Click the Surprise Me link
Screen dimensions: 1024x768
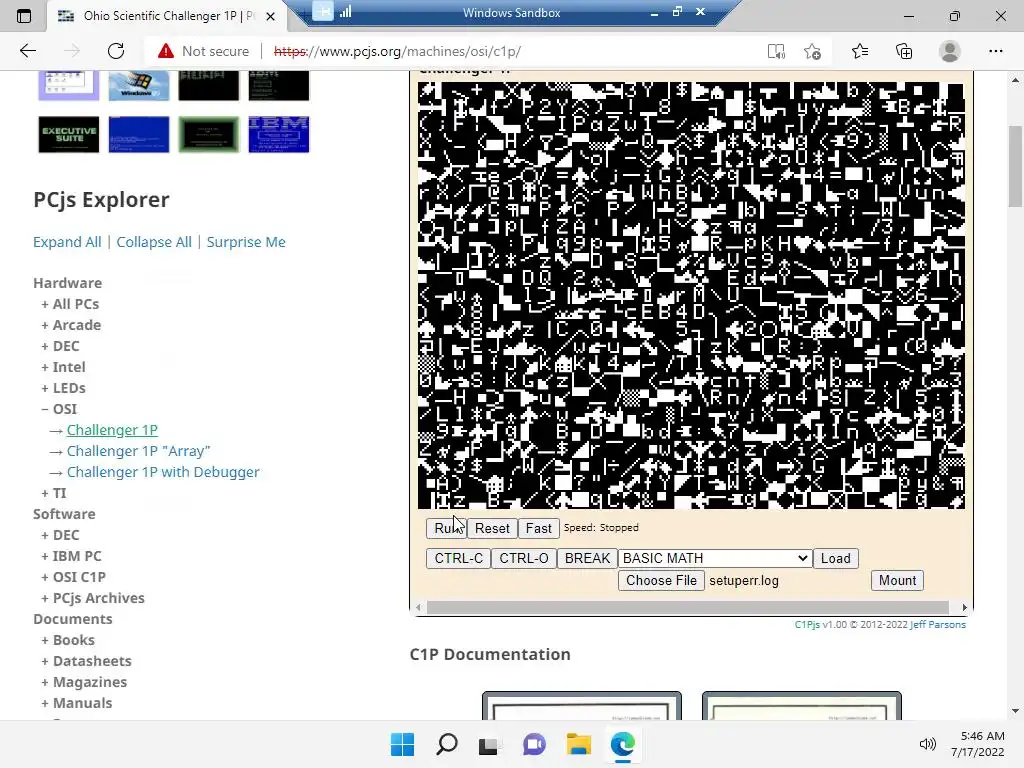click(246, 242)
